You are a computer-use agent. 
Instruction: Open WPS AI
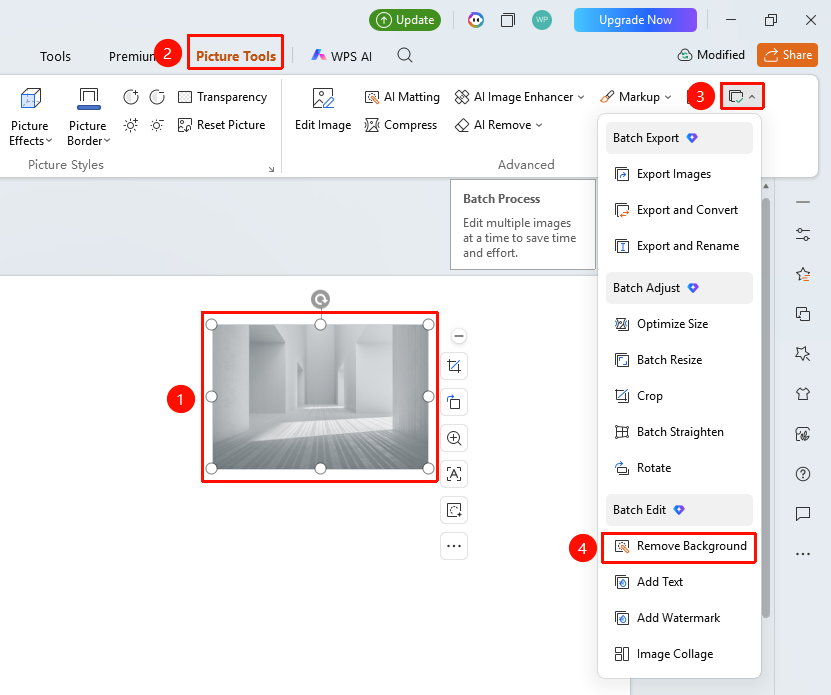pyautogui.click(x=342, y=56)
